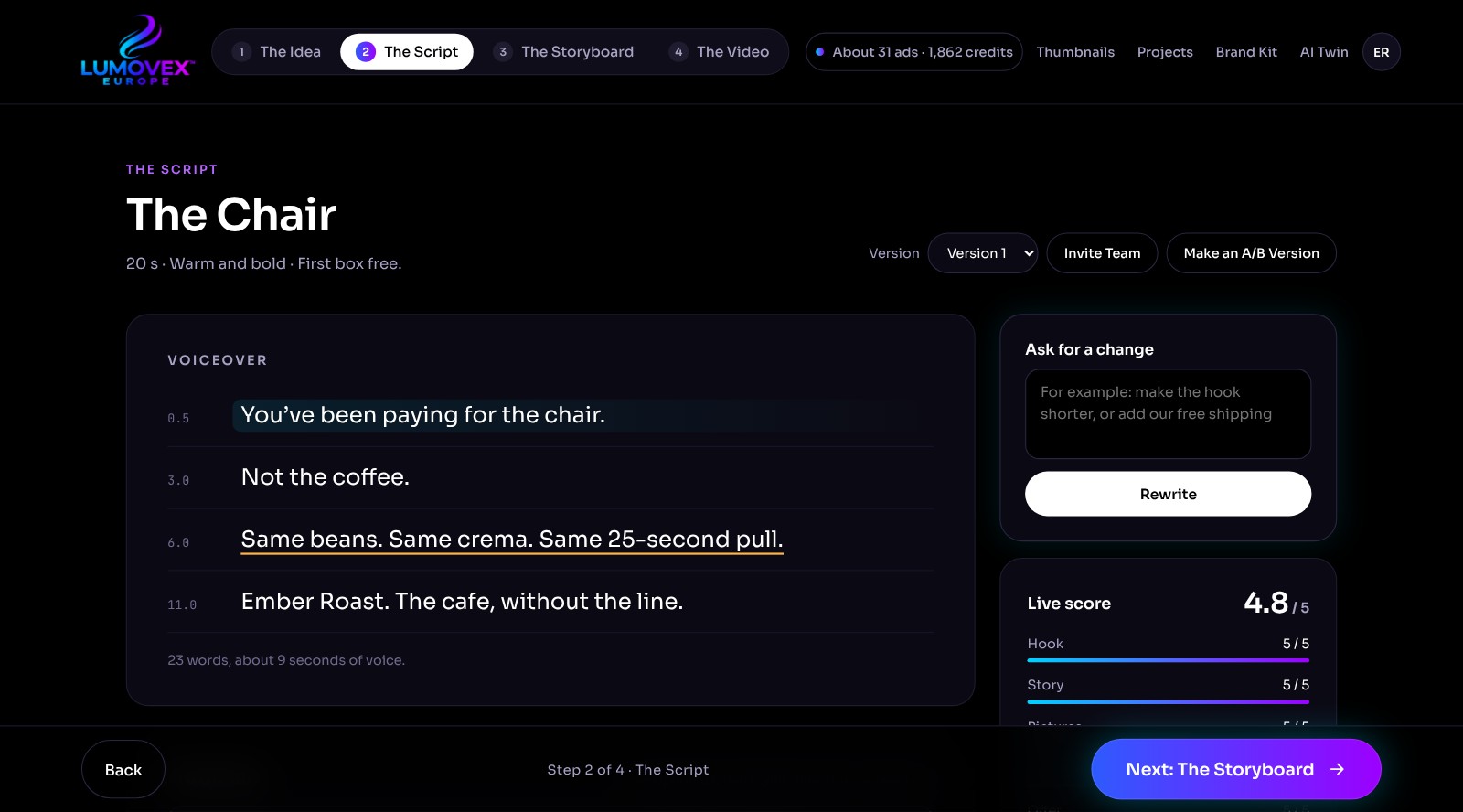
Task: View the 1,862 credits balance pill
Action: pyautogui.click(x=913, y=52)
